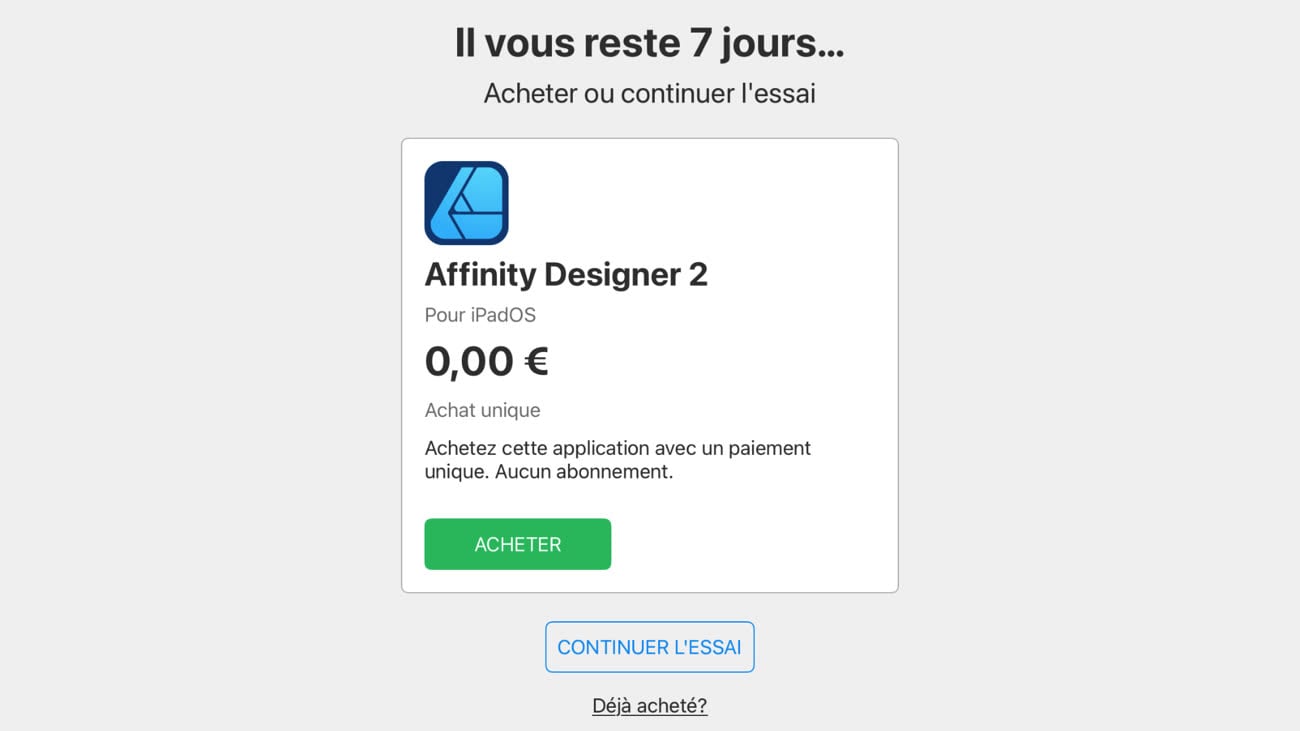The width and height of the screenshot is (1300, 731).
Task: Select the "Affinity Designer 2" product title
Action: tap(566, 274)
